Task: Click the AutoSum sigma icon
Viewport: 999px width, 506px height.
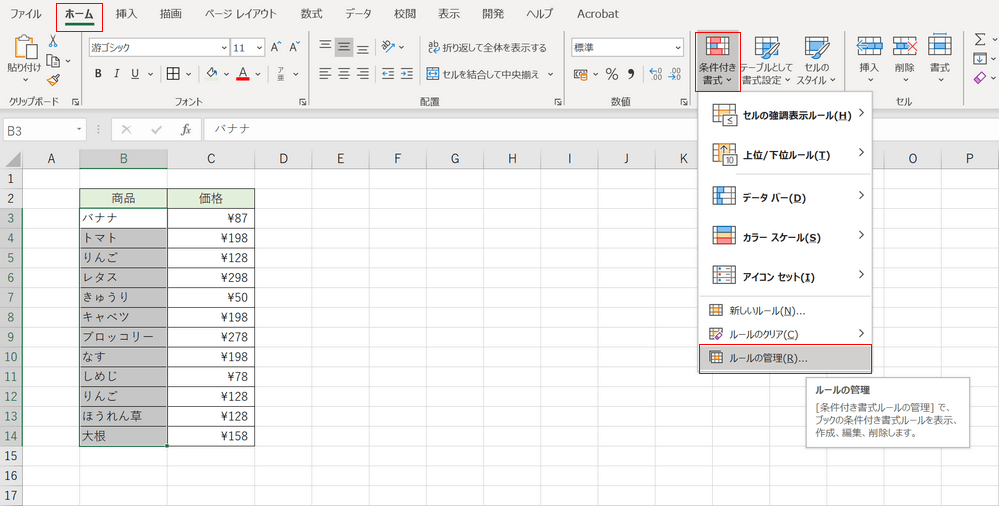Action: [x=980, y=40]
